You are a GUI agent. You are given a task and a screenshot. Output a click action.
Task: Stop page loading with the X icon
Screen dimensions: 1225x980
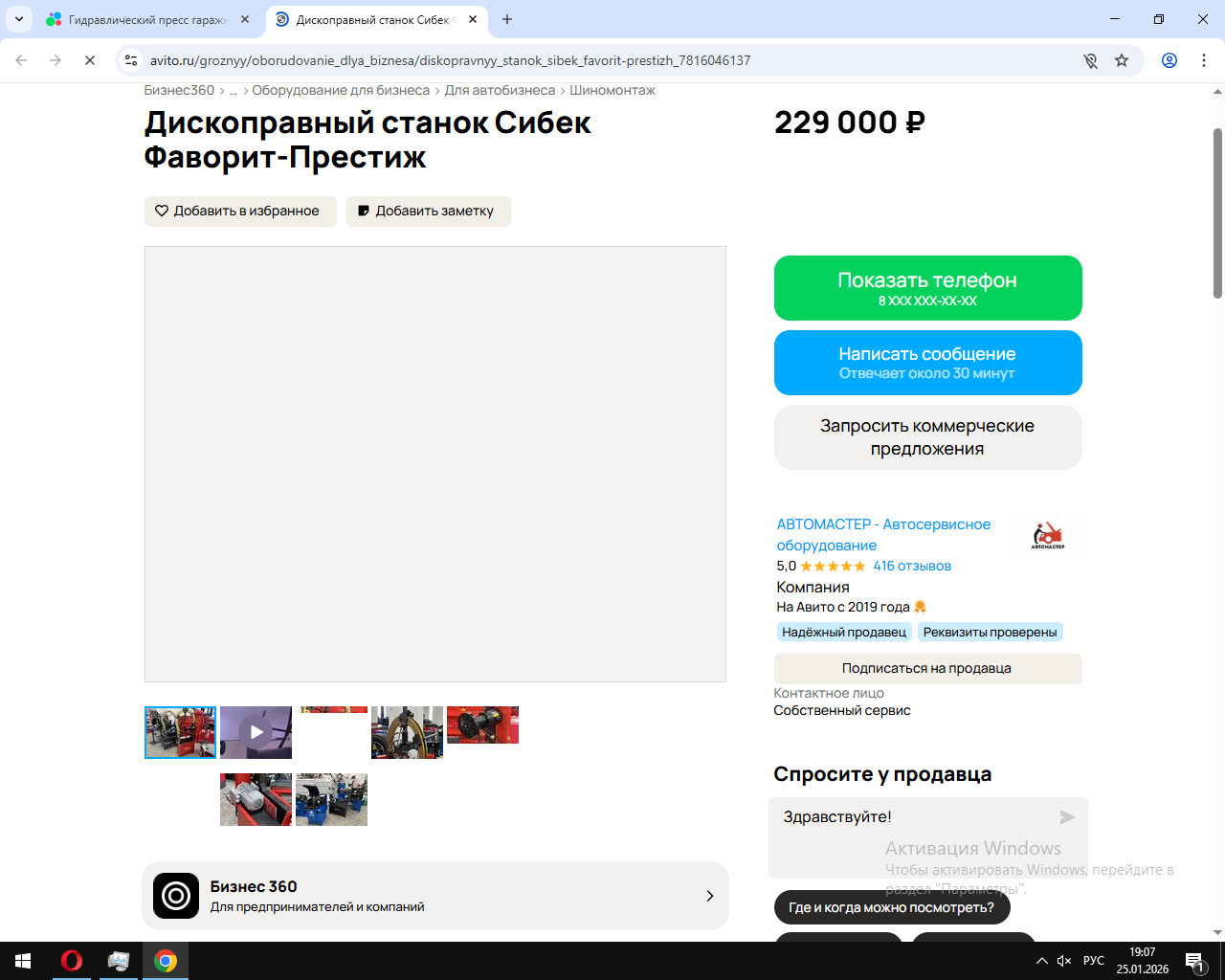[90, 60]
